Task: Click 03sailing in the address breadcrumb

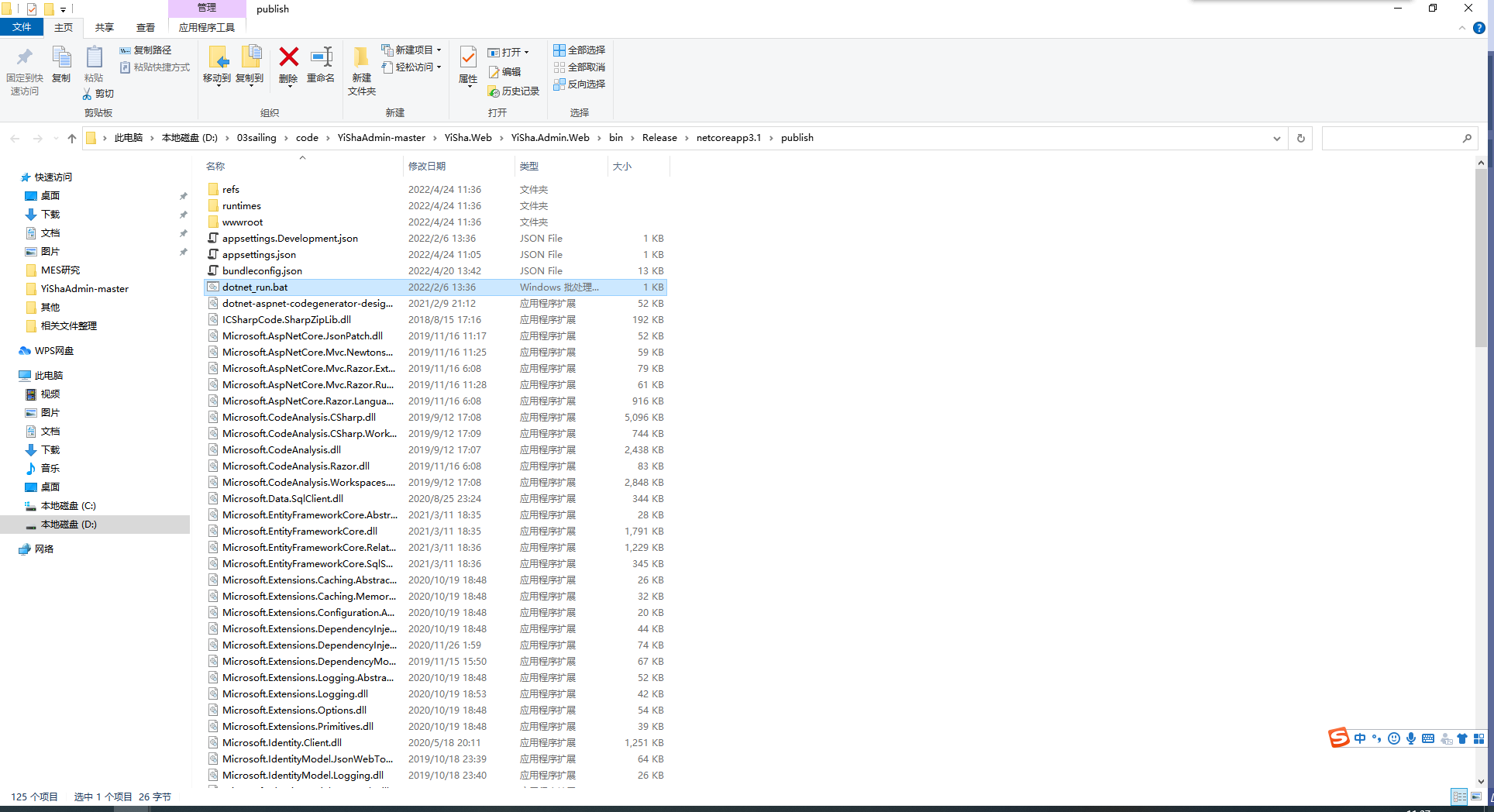Action: (x=256, y=138)
